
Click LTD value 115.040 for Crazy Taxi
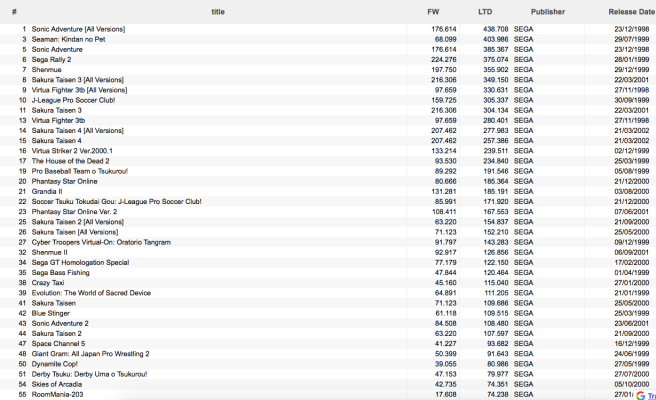pyautogui.click(x=496, y=283)
